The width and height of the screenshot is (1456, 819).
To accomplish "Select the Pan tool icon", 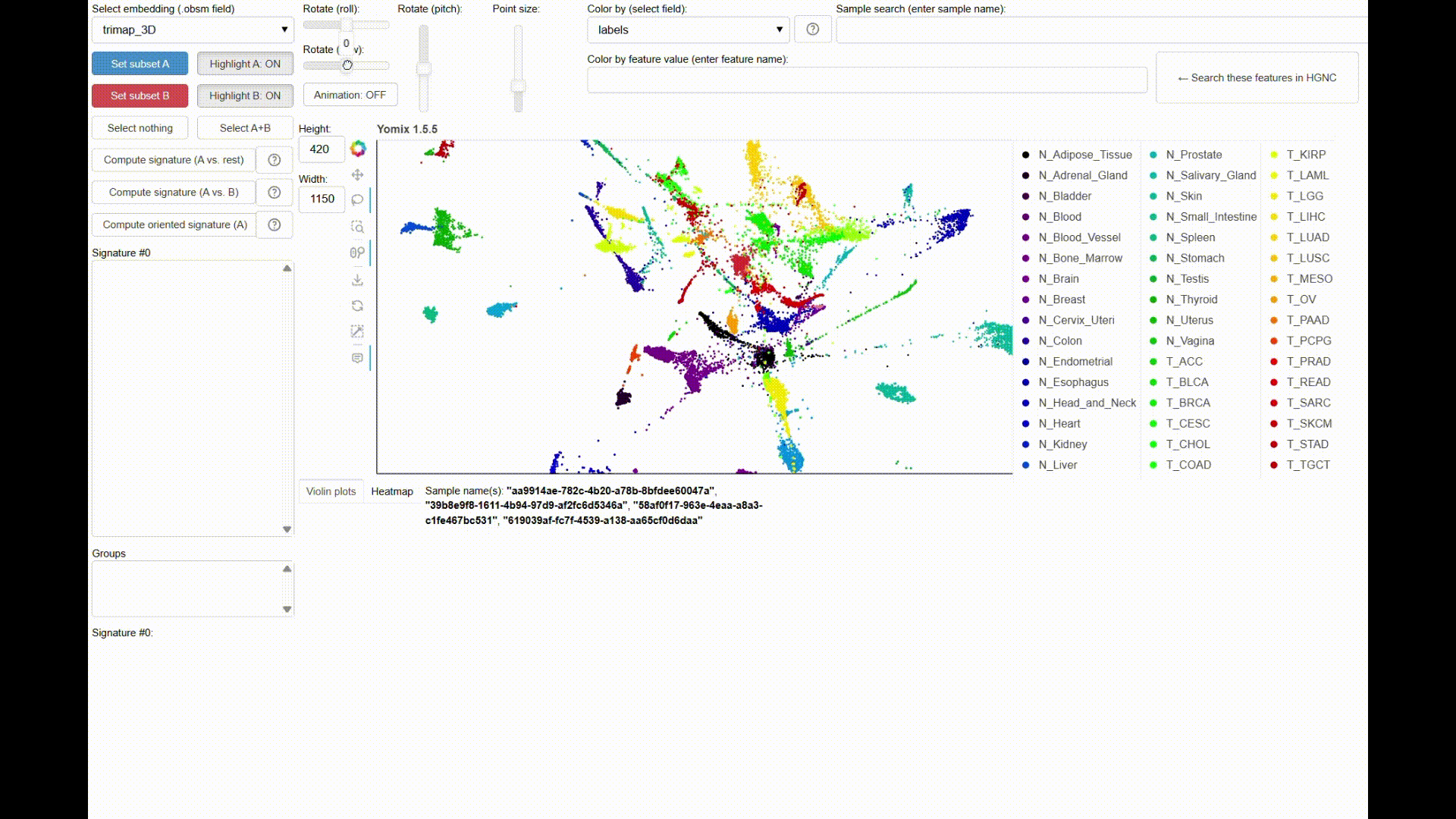I will coord(358,175).
